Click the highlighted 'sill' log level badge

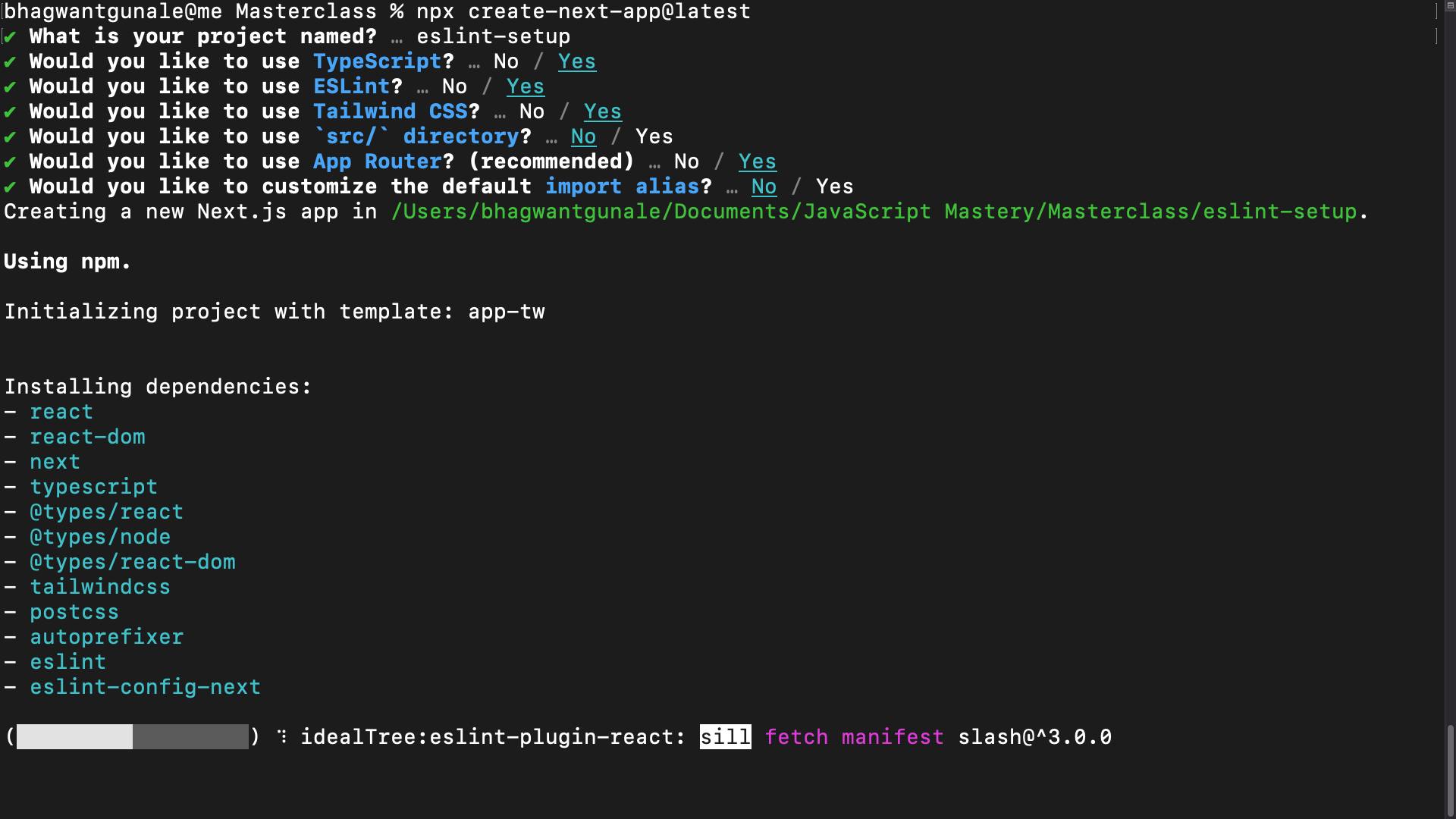tap(725, 736)
